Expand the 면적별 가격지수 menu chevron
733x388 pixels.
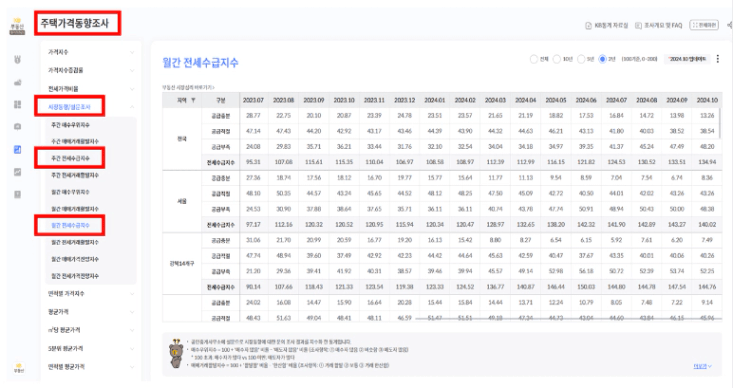pos(132,294)
